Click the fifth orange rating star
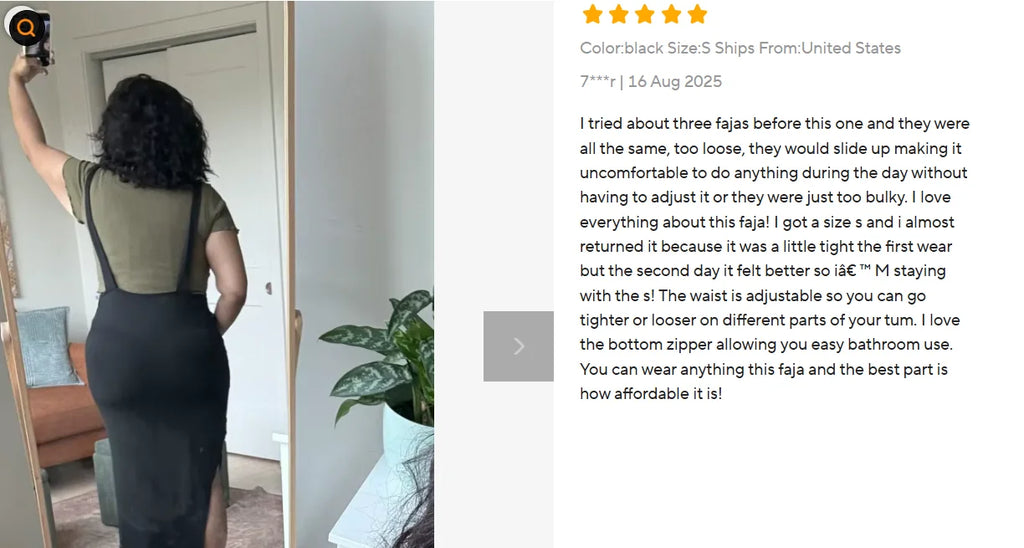Screen dimensions: 1024x548 pyautogui.click(x=697, y=14)
